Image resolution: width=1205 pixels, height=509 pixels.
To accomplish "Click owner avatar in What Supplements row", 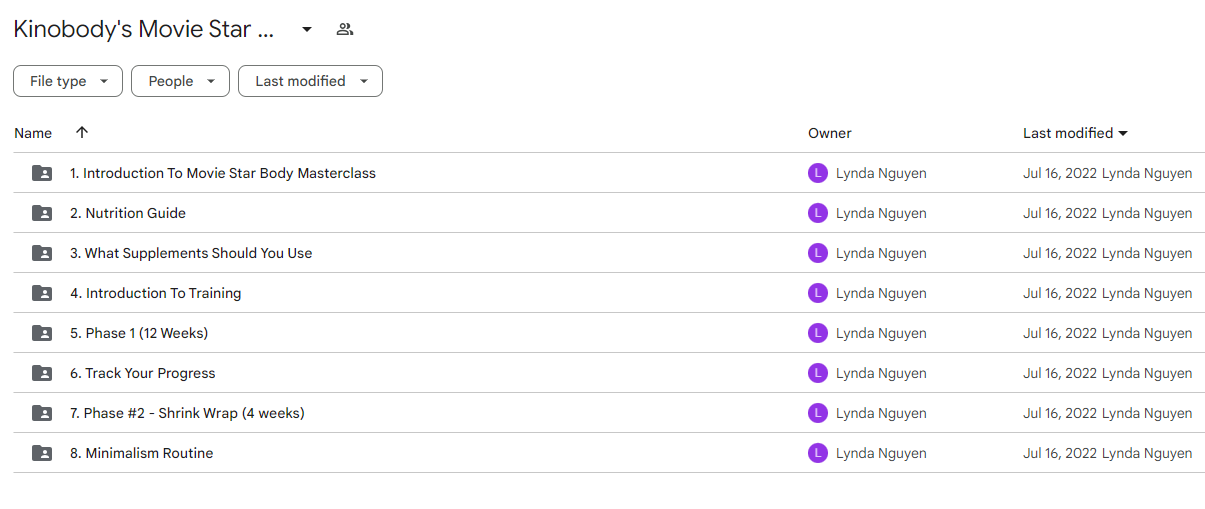I will click(818, 253).
